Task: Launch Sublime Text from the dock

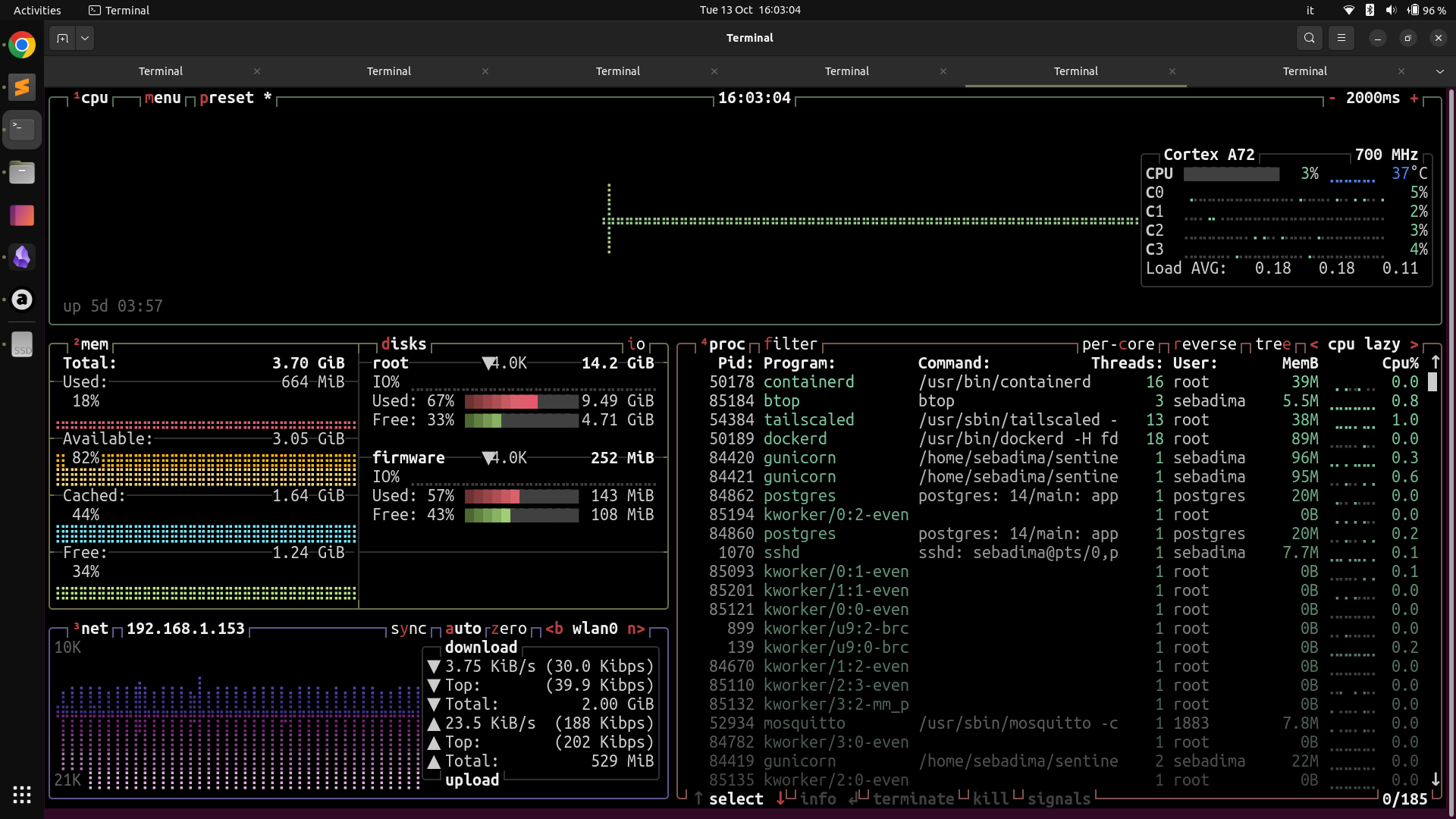Action: tap(22, 87)
